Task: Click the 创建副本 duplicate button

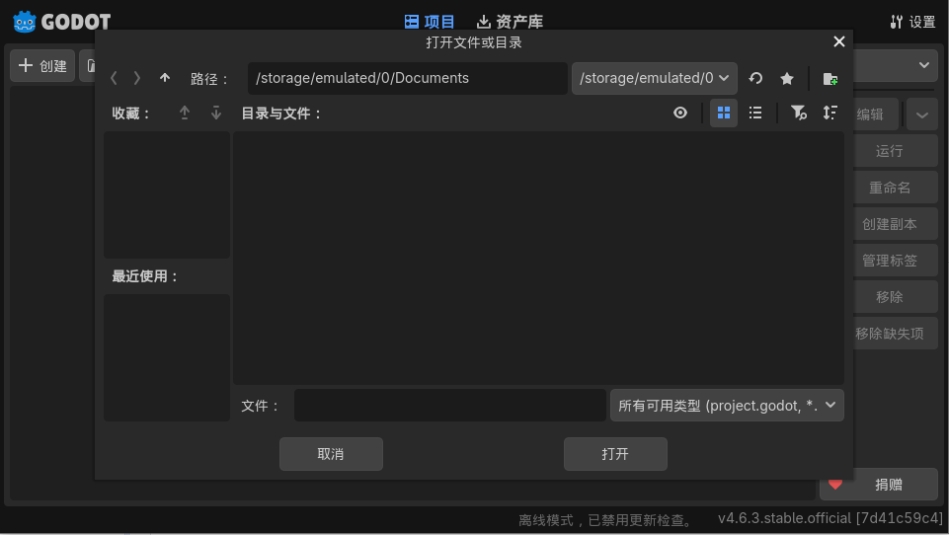Action: click(895, 224)
